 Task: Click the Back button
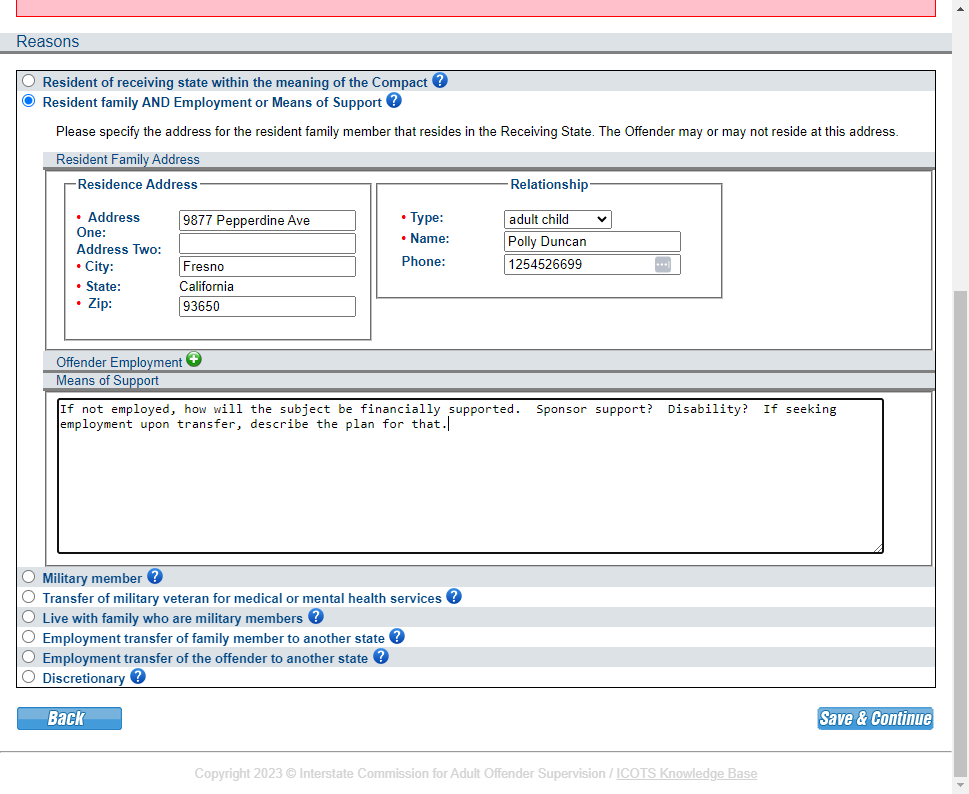point(69,719)
